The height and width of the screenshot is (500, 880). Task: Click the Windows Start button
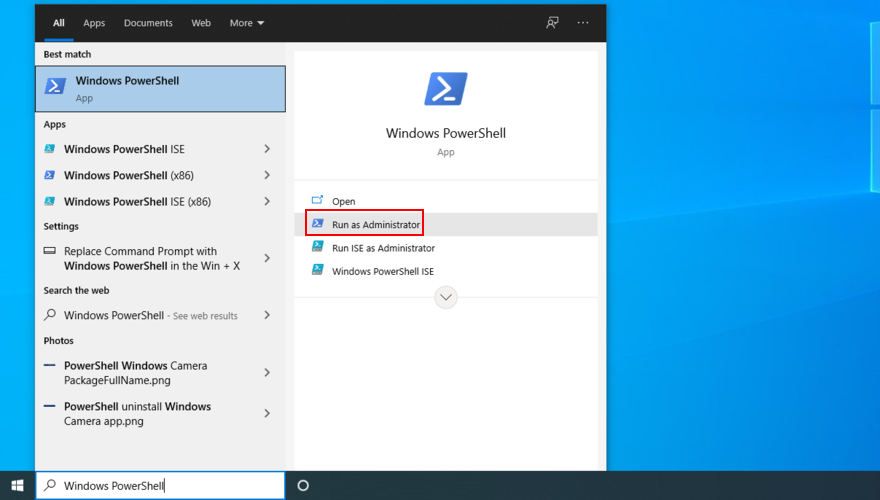pyautogui.click(x=17, y=485)
